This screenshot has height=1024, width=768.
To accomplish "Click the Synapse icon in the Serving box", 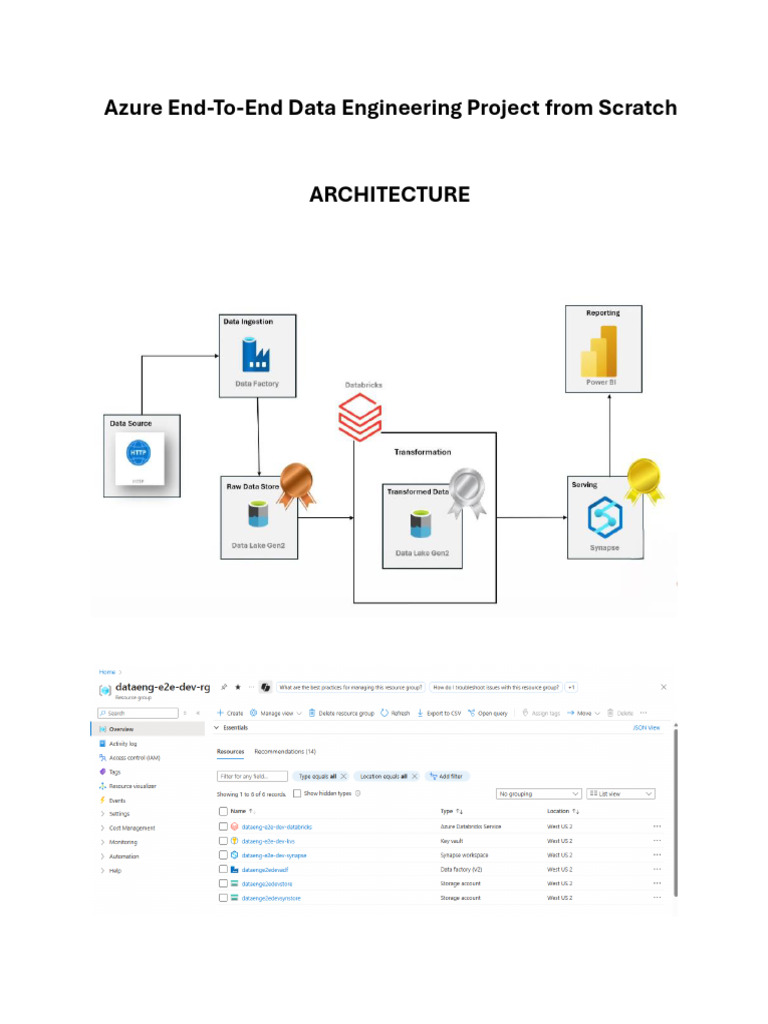I will pos(605,517).
